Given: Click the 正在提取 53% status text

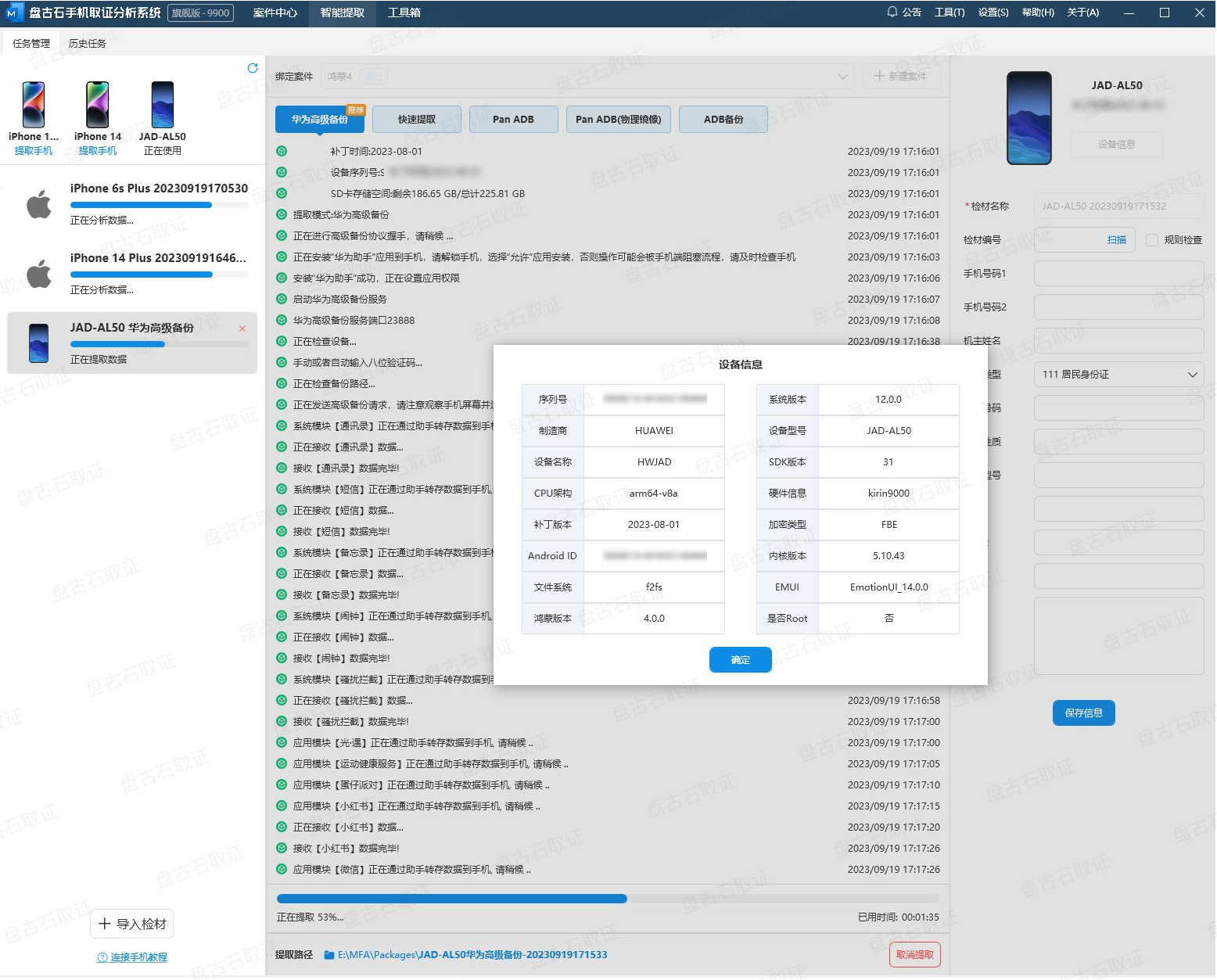Looking at the screenshot, I should [310, 917].
